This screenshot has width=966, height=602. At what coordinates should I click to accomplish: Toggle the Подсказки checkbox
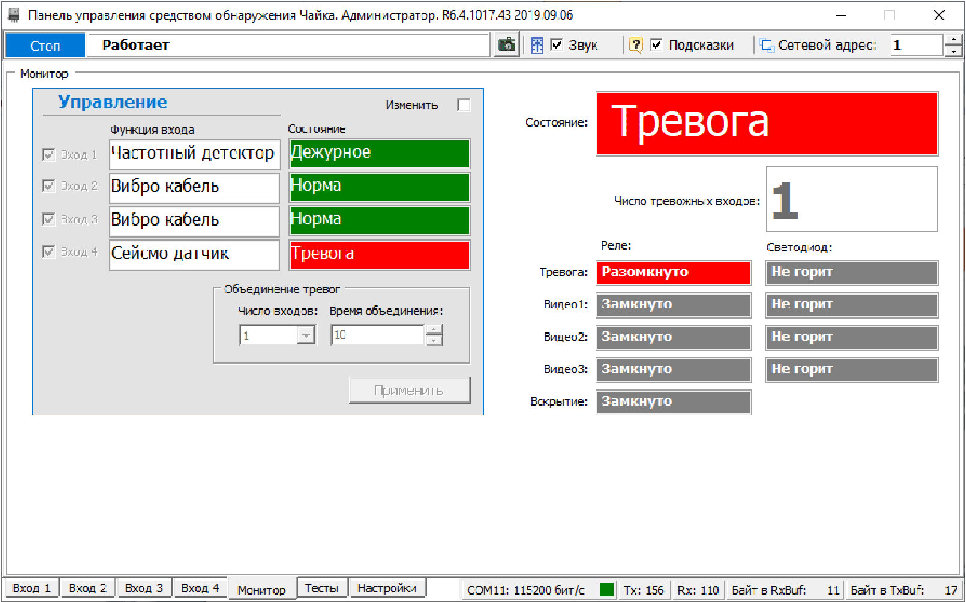click(656, 45)
